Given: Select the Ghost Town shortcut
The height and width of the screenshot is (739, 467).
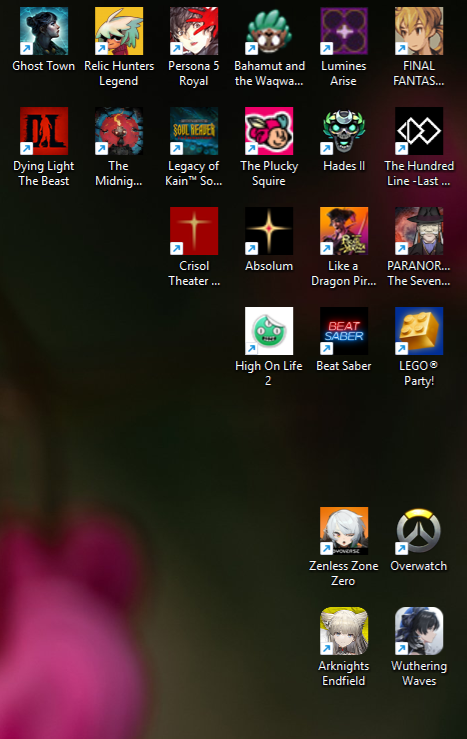Looking at the screenshot, I should [x=43, y=31].
